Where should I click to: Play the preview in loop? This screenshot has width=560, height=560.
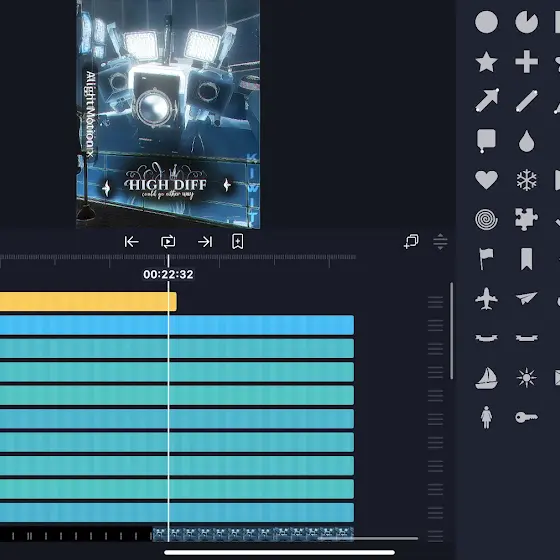coord(168,242)
